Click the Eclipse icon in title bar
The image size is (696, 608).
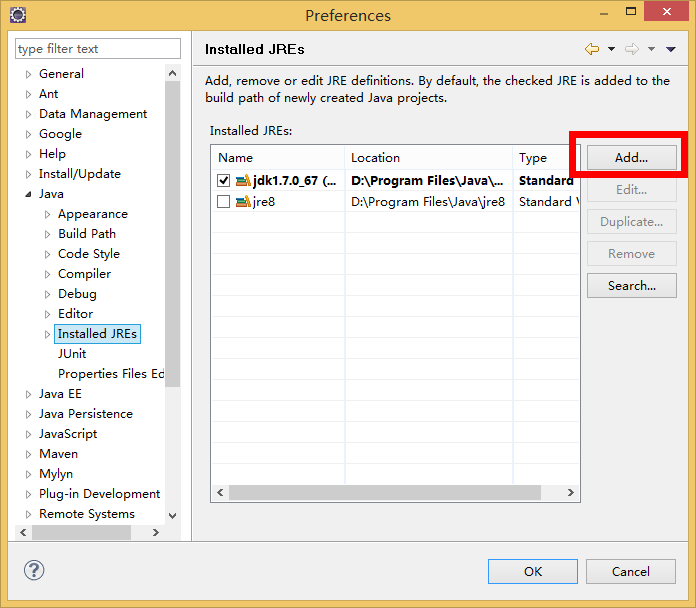pyautogui.click(x=18, y=15)
